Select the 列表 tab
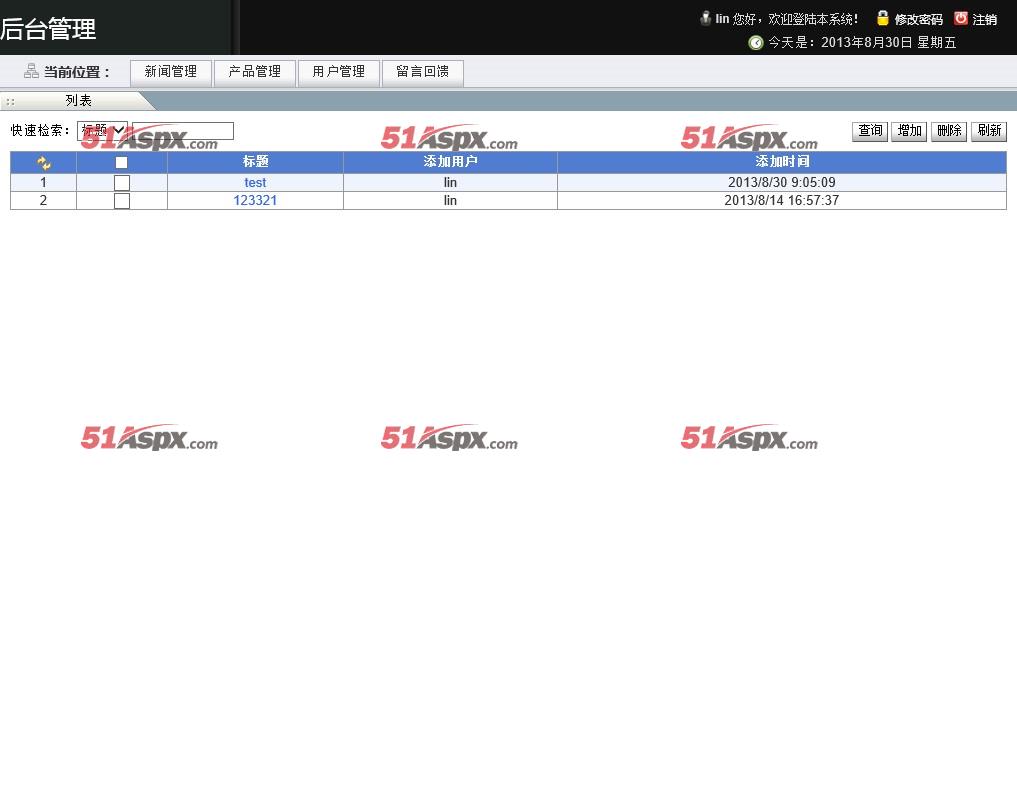 (79, 101)
